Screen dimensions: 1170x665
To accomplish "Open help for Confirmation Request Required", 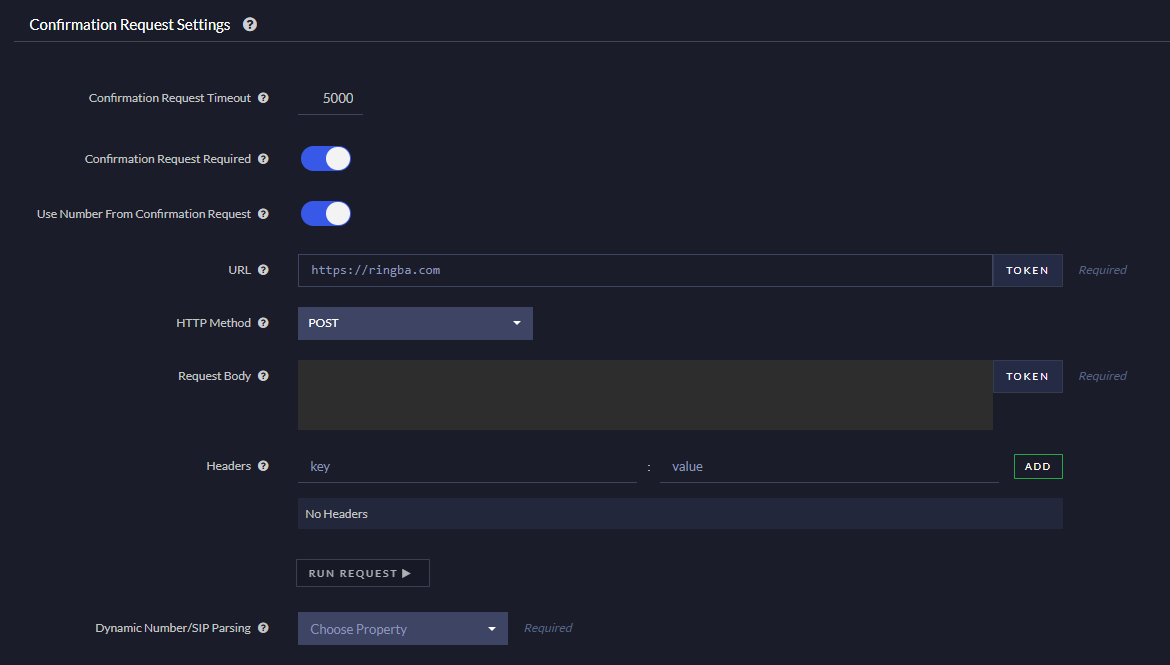I will (x=263, y=158).
